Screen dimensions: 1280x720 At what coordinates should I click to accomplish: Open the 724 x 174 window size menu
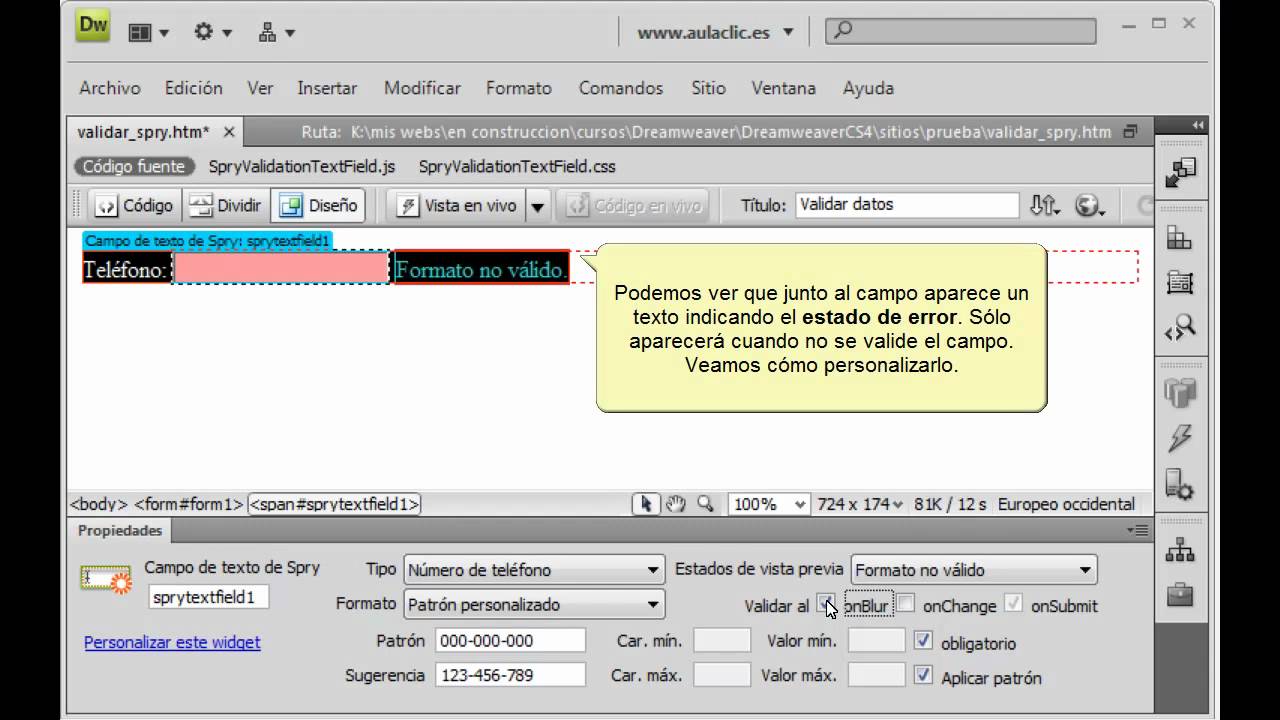point(859,504)
